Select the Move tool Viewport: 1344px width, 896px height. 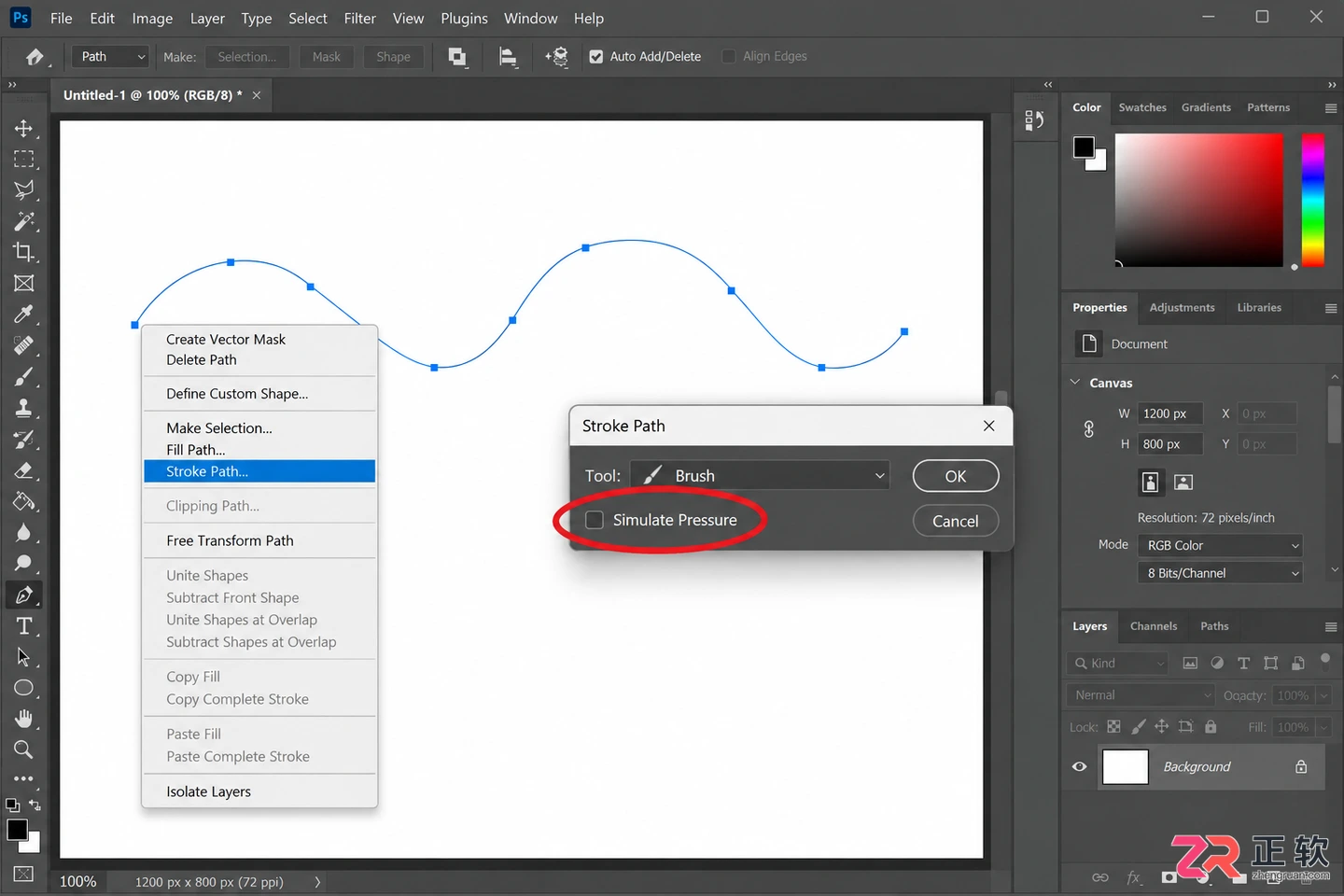(x=23, y=128)
